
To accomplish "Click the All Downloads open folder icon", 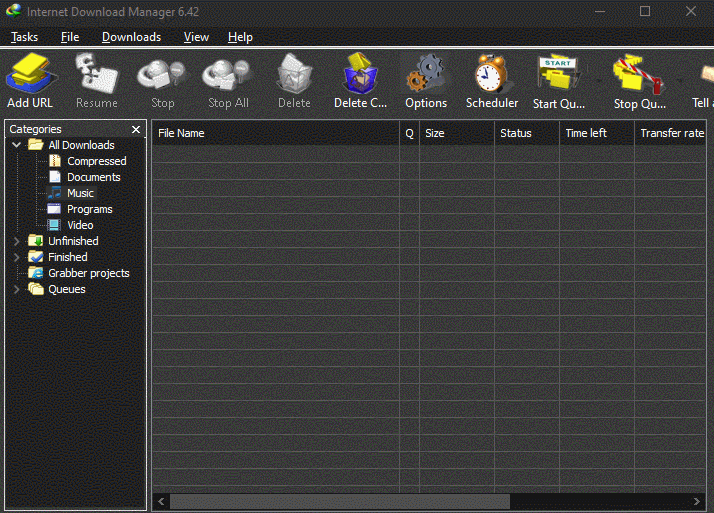I will [36, 145].
